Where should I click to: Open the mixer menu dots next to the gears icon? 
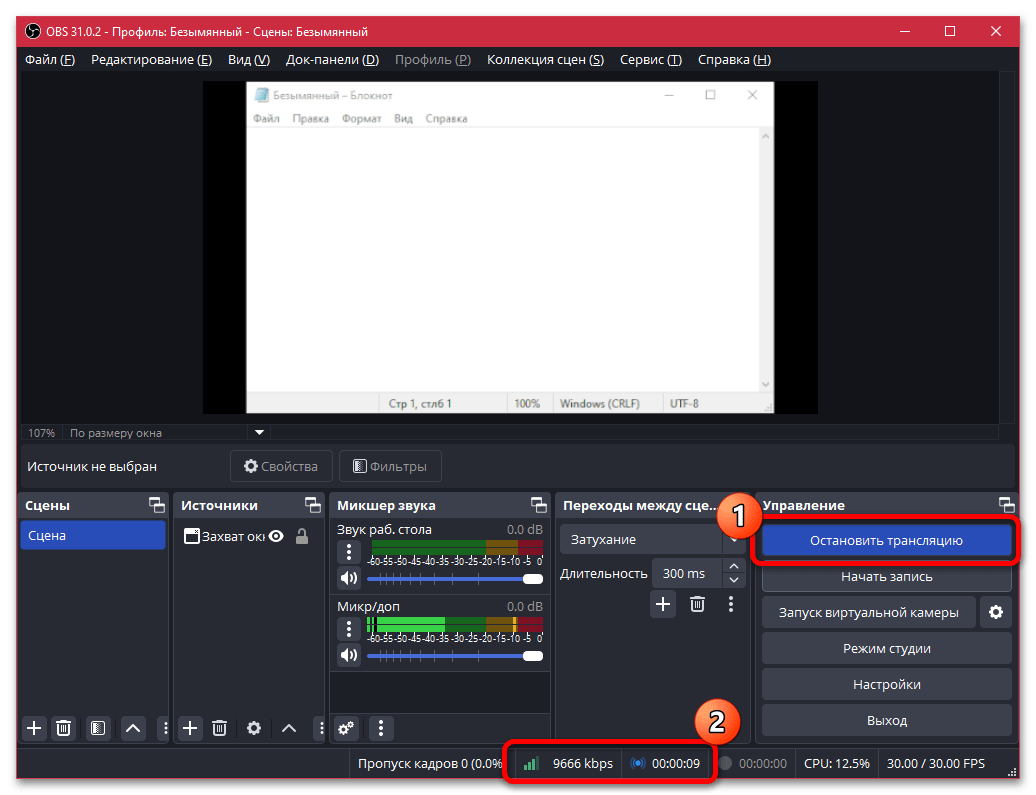point(381,728)
